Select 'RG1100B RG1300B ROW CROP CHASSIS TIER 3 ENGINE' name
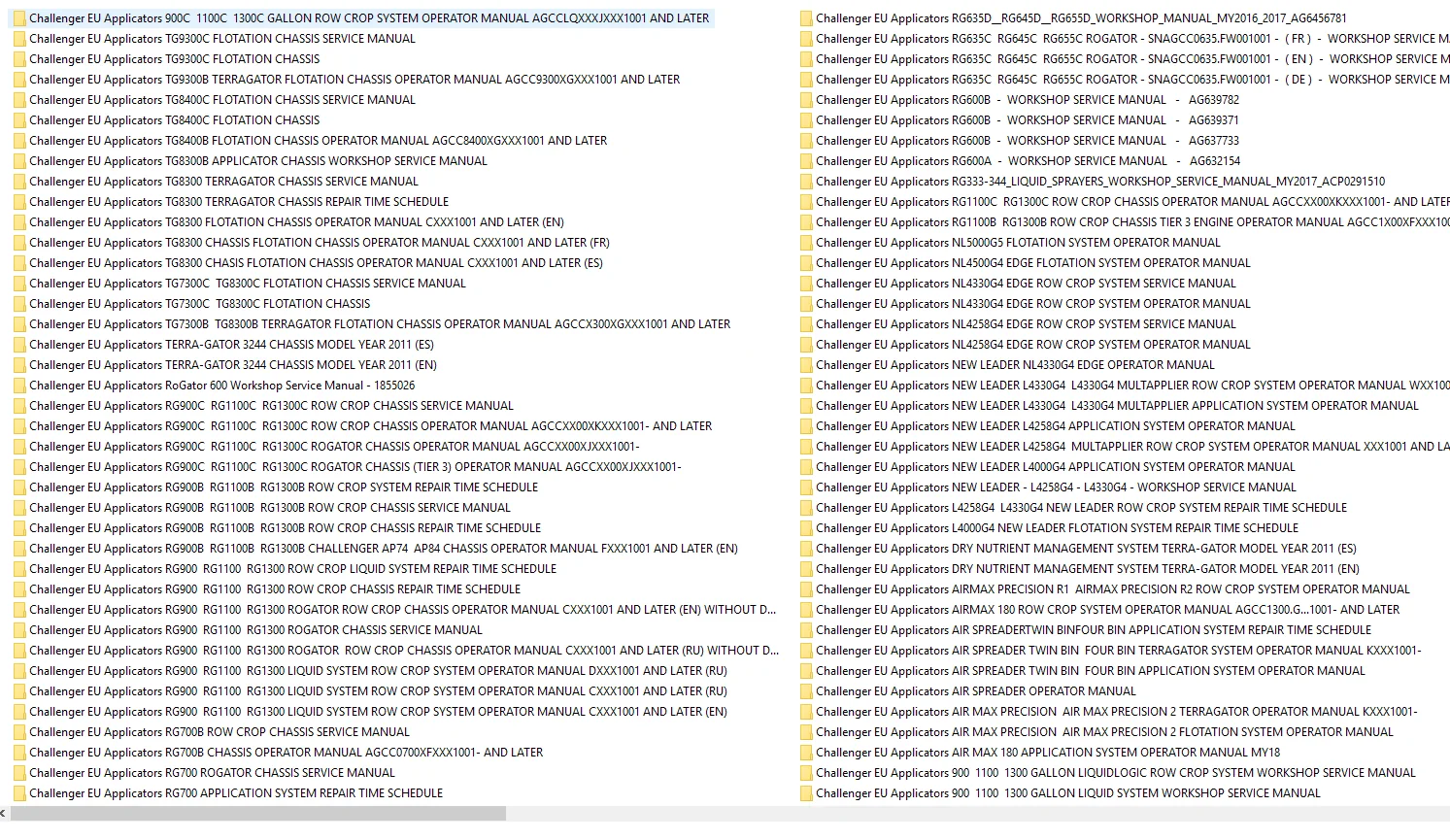Viewport: 1450px width, 840px height. point(1132,222)
